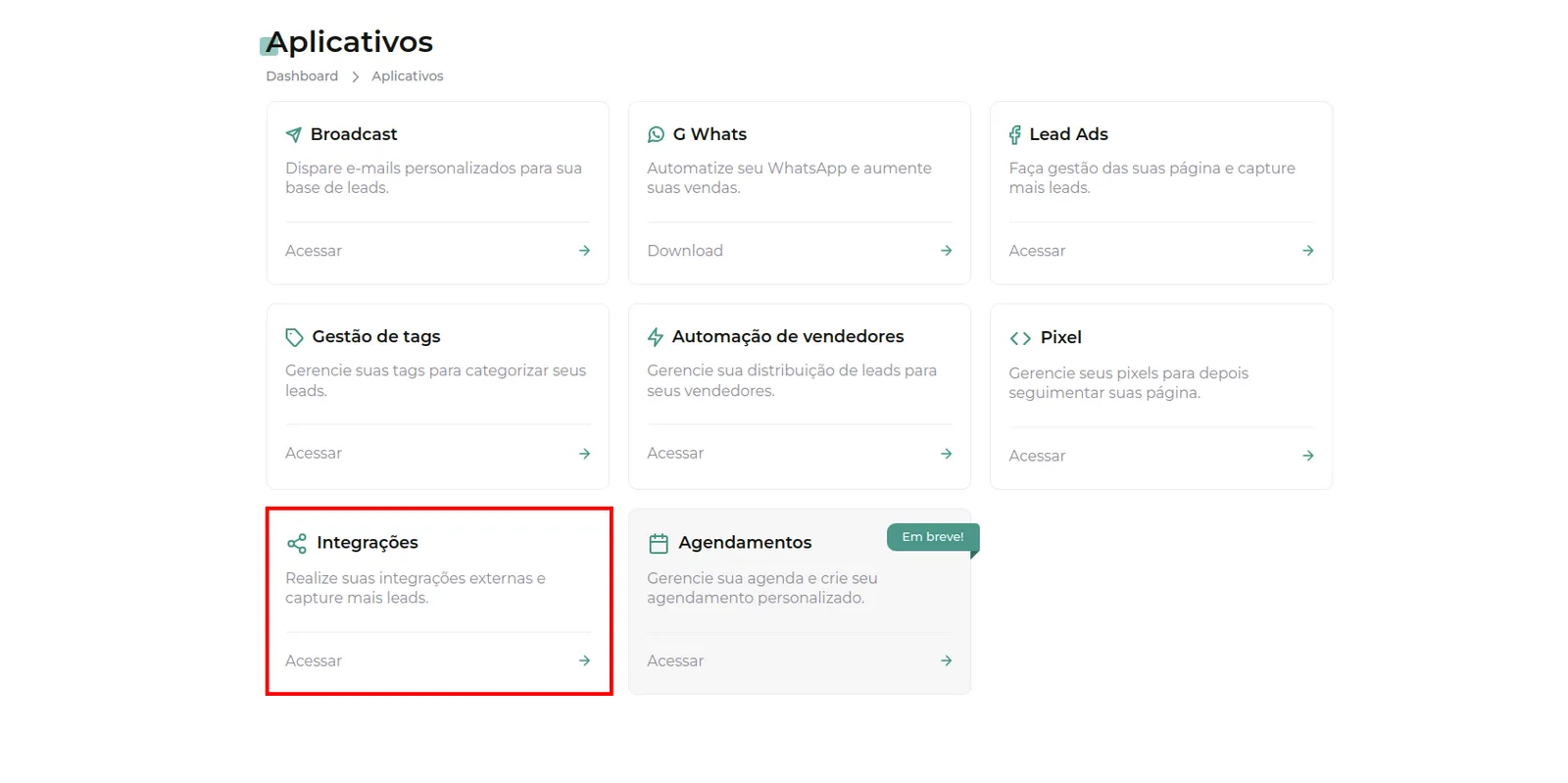Image resolution: width=1568 pixels, height=783 pixels.
Task: Select the Pixel card title
Action: click(1061, 338)
